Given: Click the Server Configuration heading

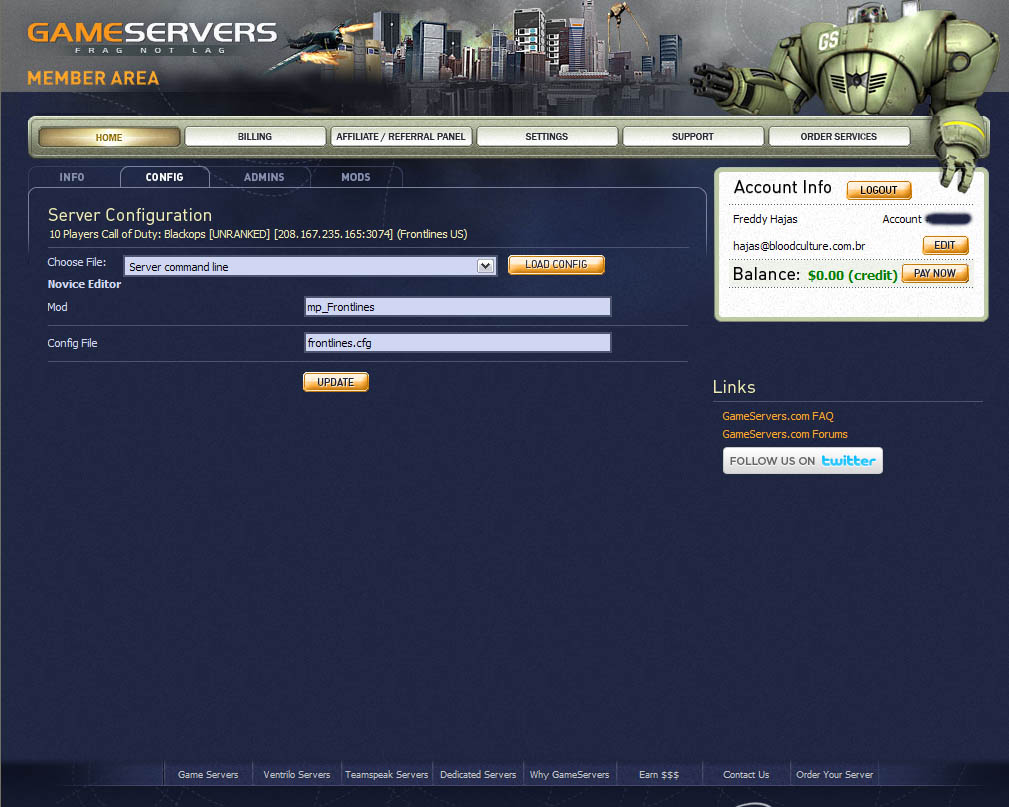Looking at the screenshot, I should click(130, 215).
